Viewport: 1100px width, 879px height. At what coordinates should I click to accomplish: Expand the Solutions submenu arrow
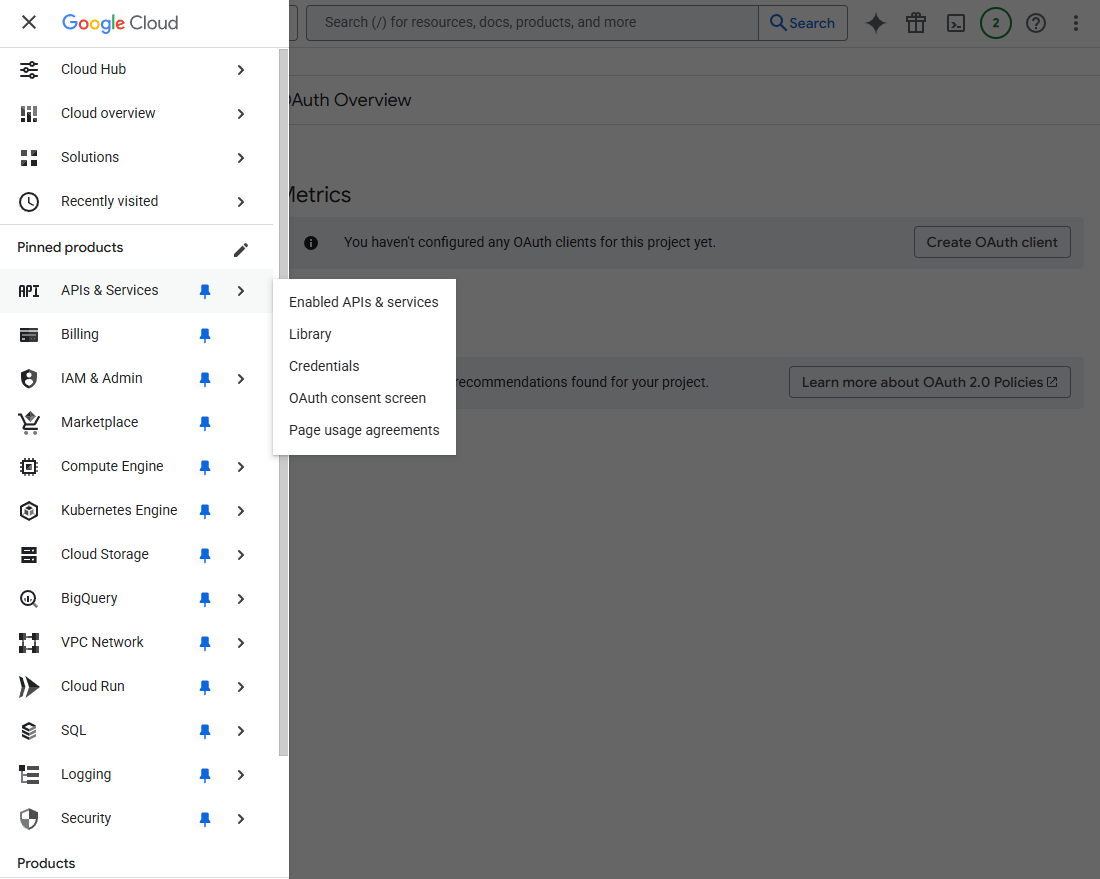[x=241, y=158]
